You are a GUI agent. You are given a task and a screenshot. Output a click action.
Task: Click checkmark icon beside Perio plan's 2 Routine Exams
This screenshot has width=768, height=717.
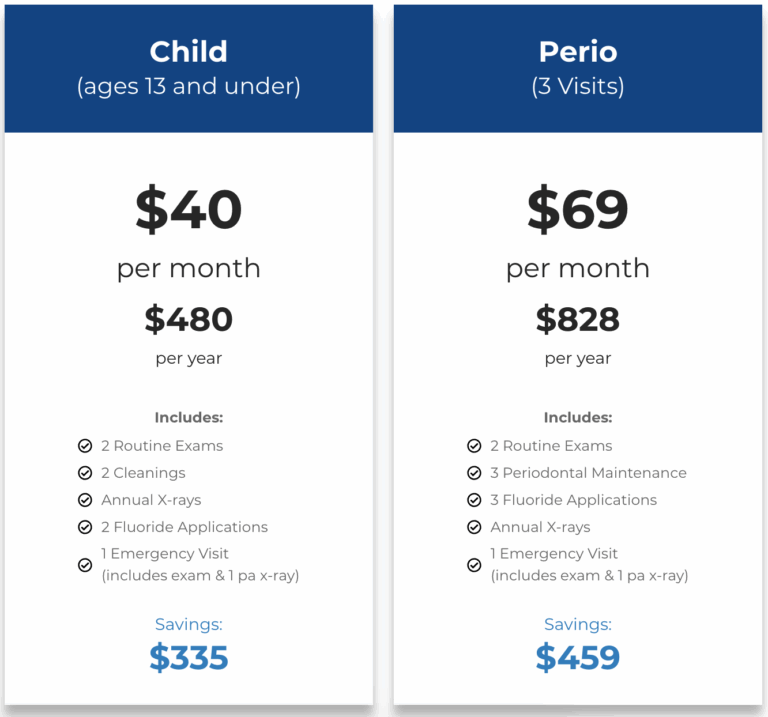474,446
